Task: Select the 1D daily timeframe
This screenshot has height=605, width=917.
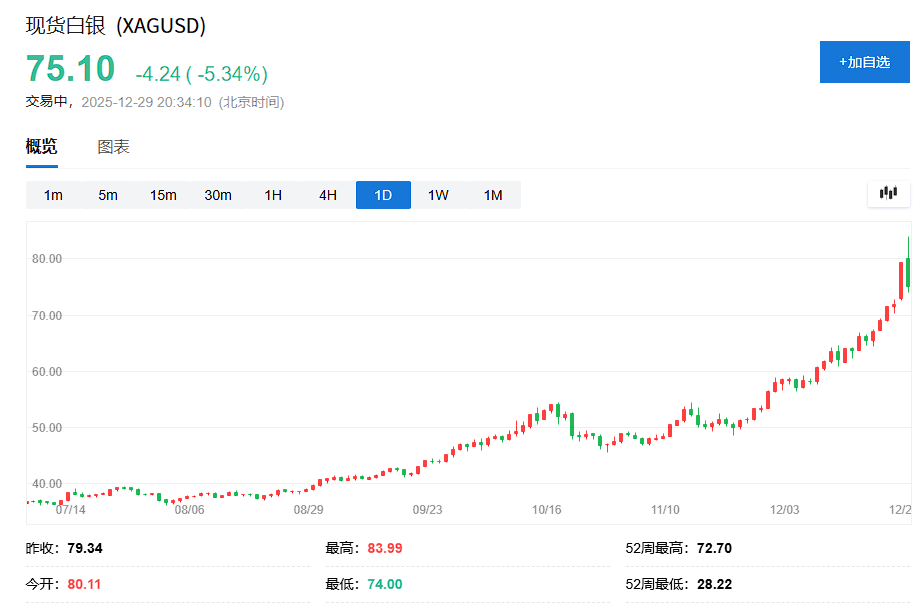Action: 383,195
